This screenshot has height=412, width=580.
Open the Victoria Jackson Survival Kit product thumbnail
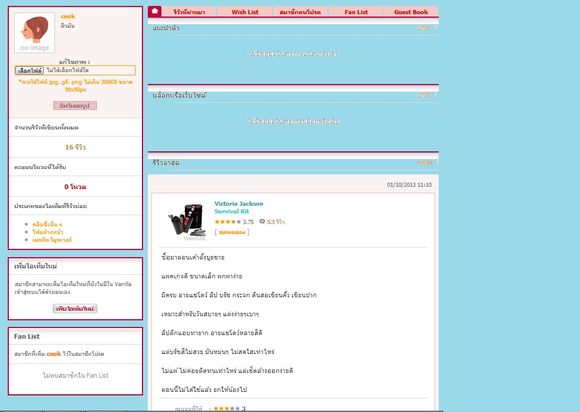pos(188,221)
